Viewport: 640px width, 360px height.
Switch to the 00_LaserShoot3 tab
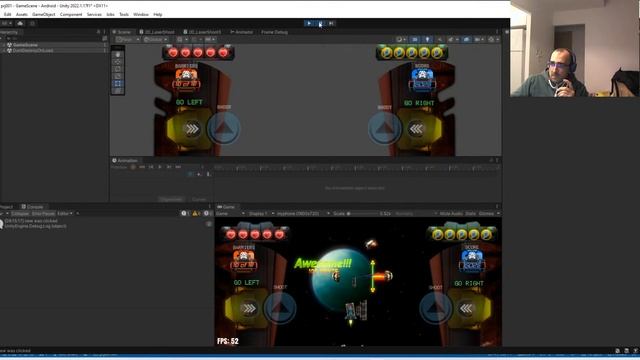(202, 32)
